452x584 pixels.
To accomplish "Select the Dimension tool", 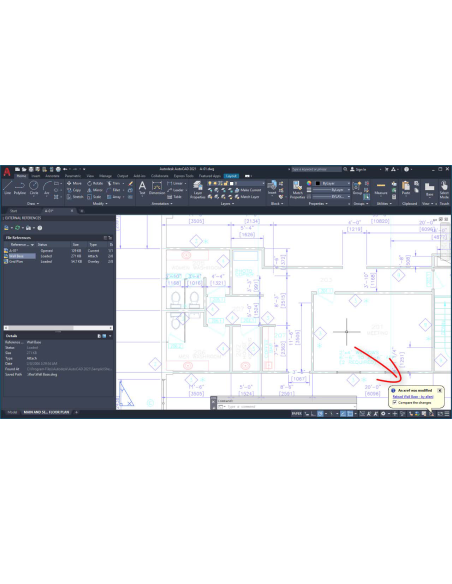I will 157,187.
